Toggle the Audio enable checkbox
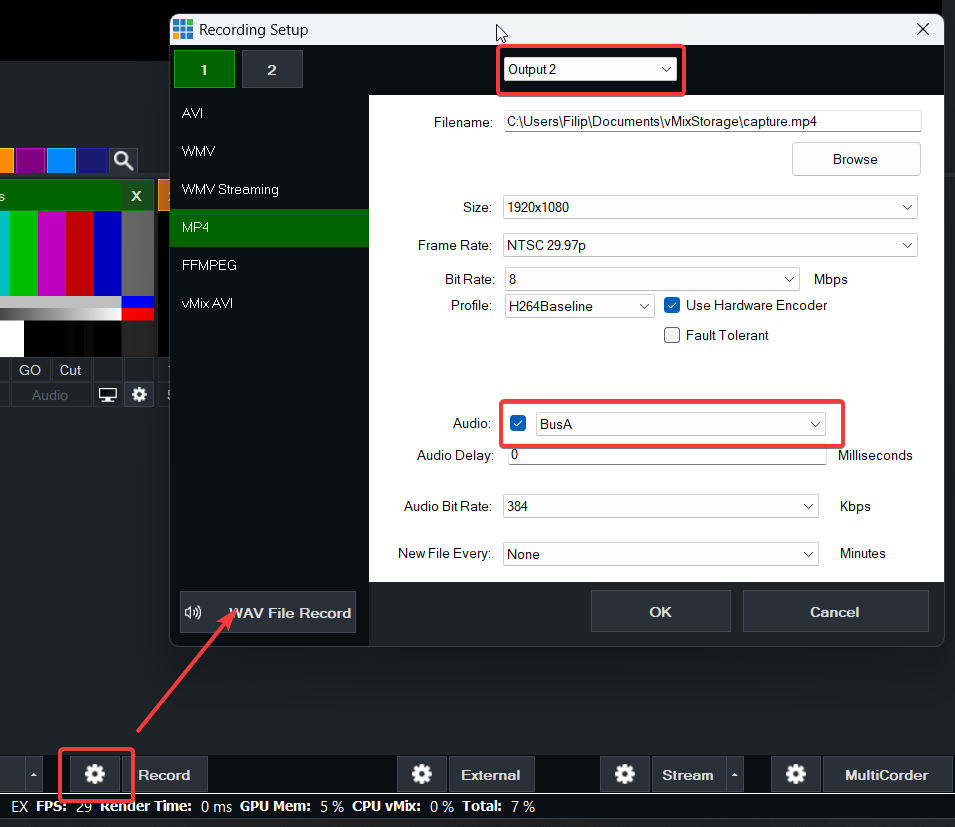The image size is (955, 827). click(x=518, y=423)
